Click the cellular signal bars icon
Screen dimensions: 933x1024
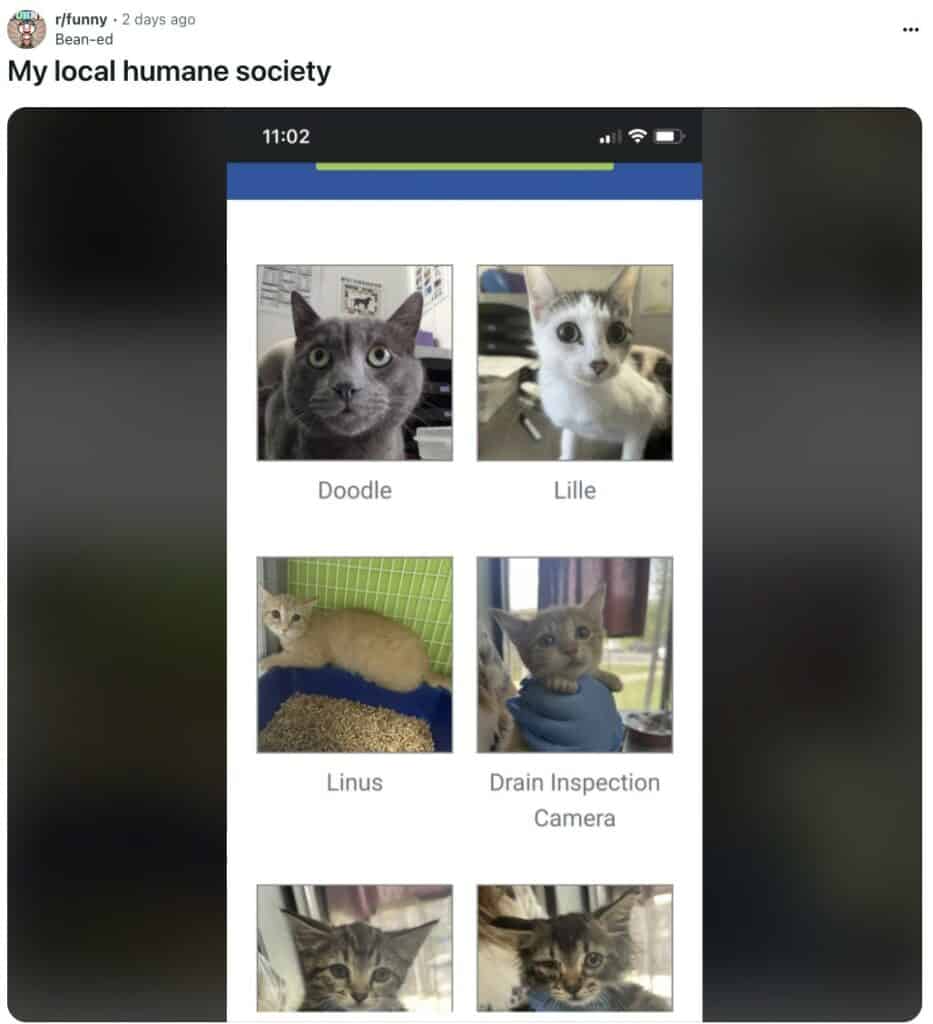pyautogui.click(x=609, y=137)
